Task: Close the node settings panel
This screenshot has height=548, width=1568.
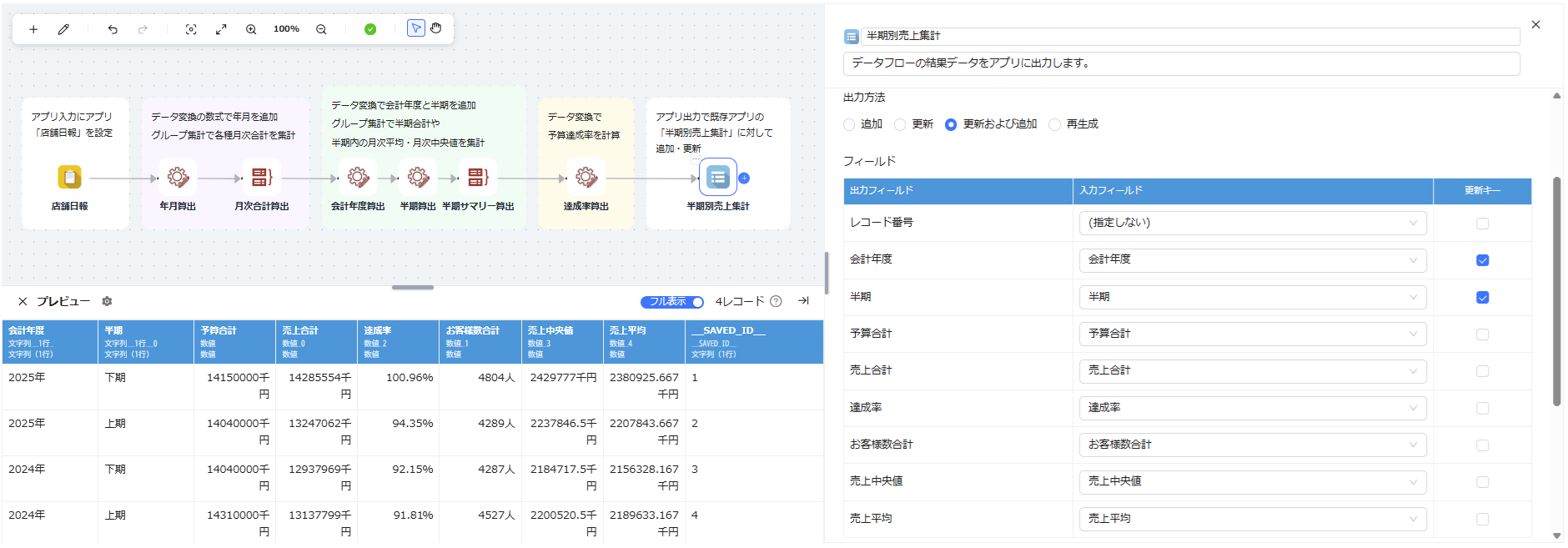Action: point(1535,25)
